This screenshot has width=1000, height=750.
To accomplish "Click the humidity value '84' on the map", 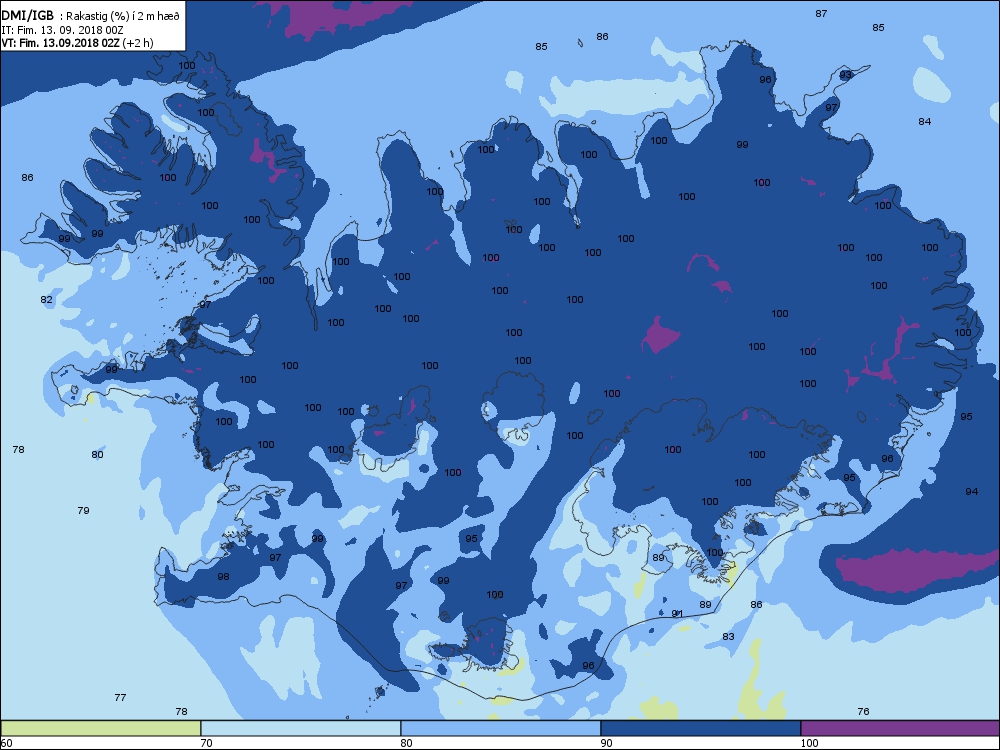I will click(925, 121).
